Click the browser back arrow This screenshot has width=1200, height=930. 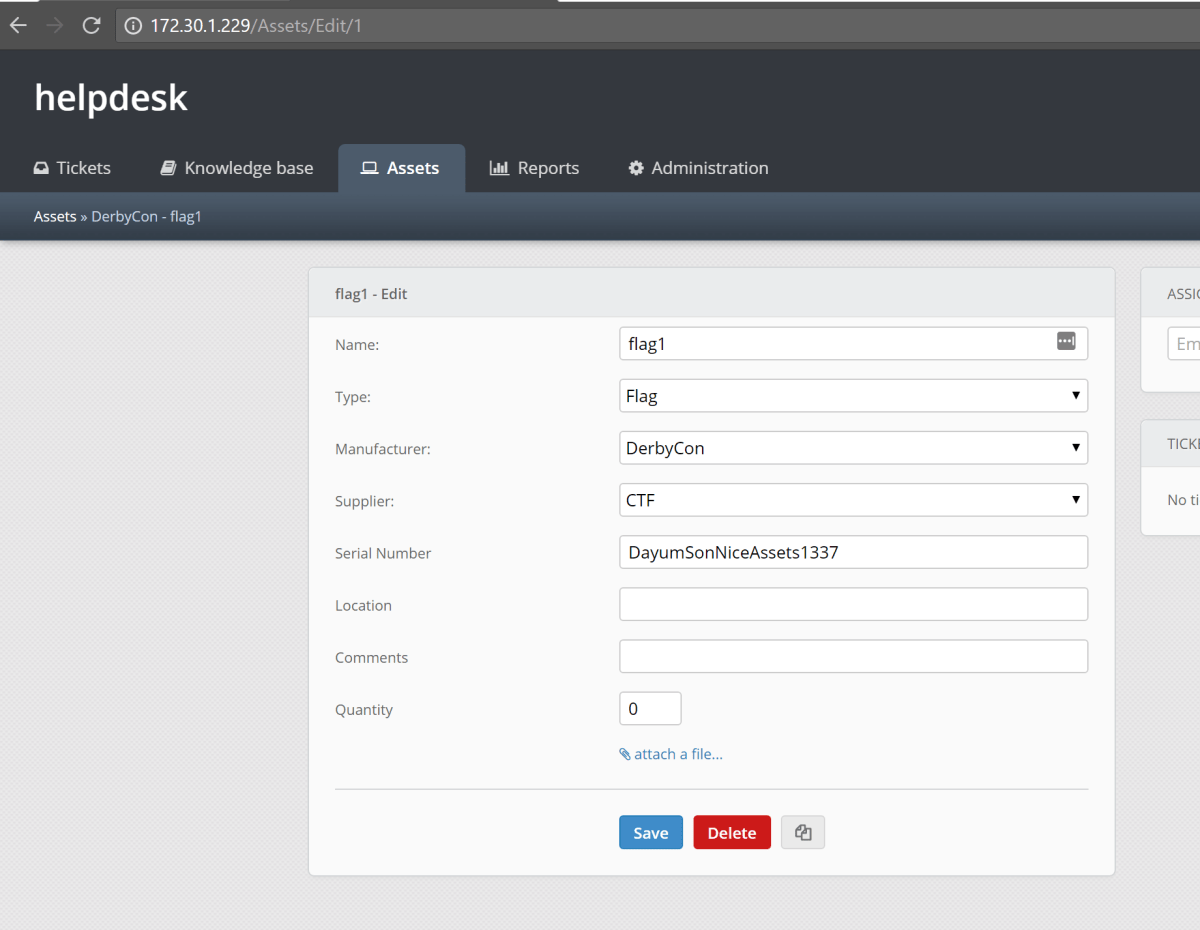tap(18, 26)
